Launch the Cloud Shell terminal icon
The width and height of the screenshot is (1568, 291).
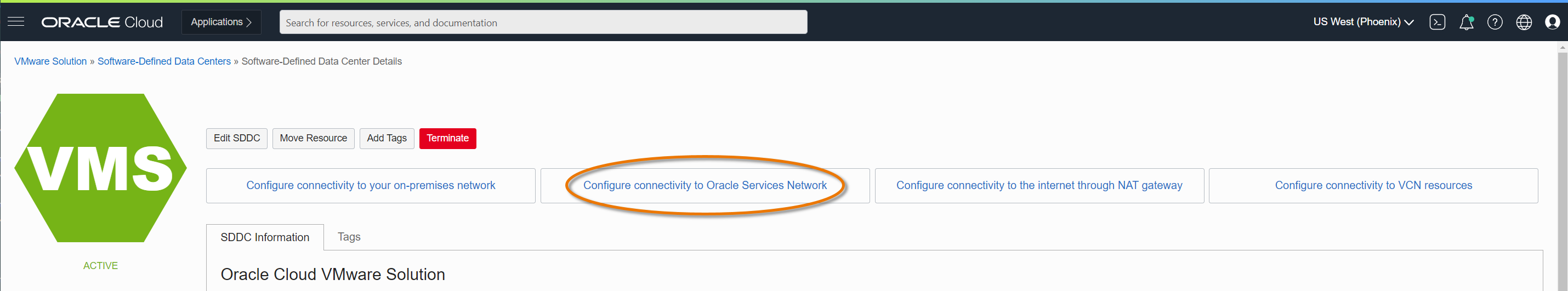tap(1437, 22)
